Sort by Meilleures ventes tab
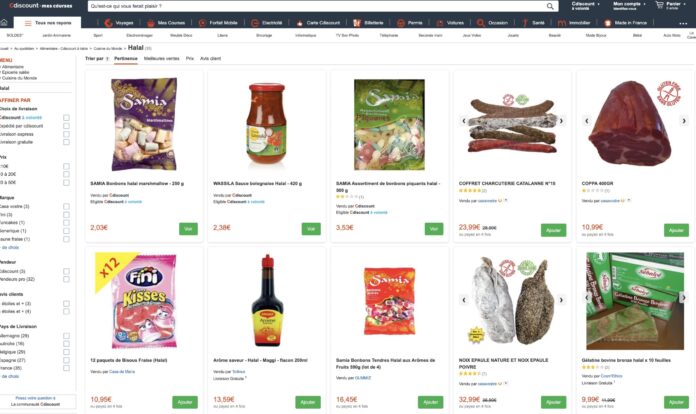 162,59
